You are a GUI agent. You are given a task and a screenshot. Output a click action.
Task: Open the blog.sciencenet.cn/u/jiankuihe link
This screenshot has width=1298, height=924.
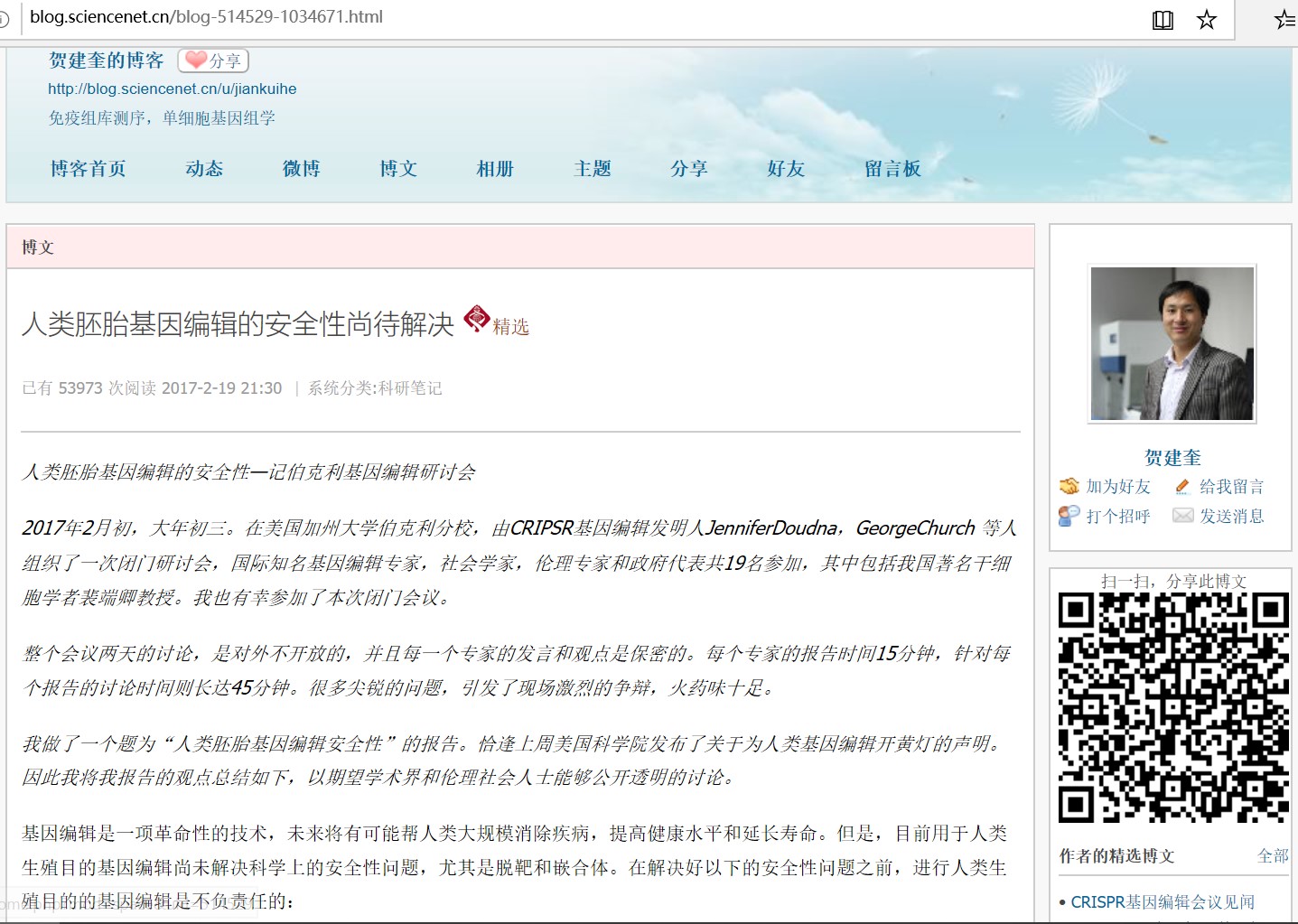[173, 89]
